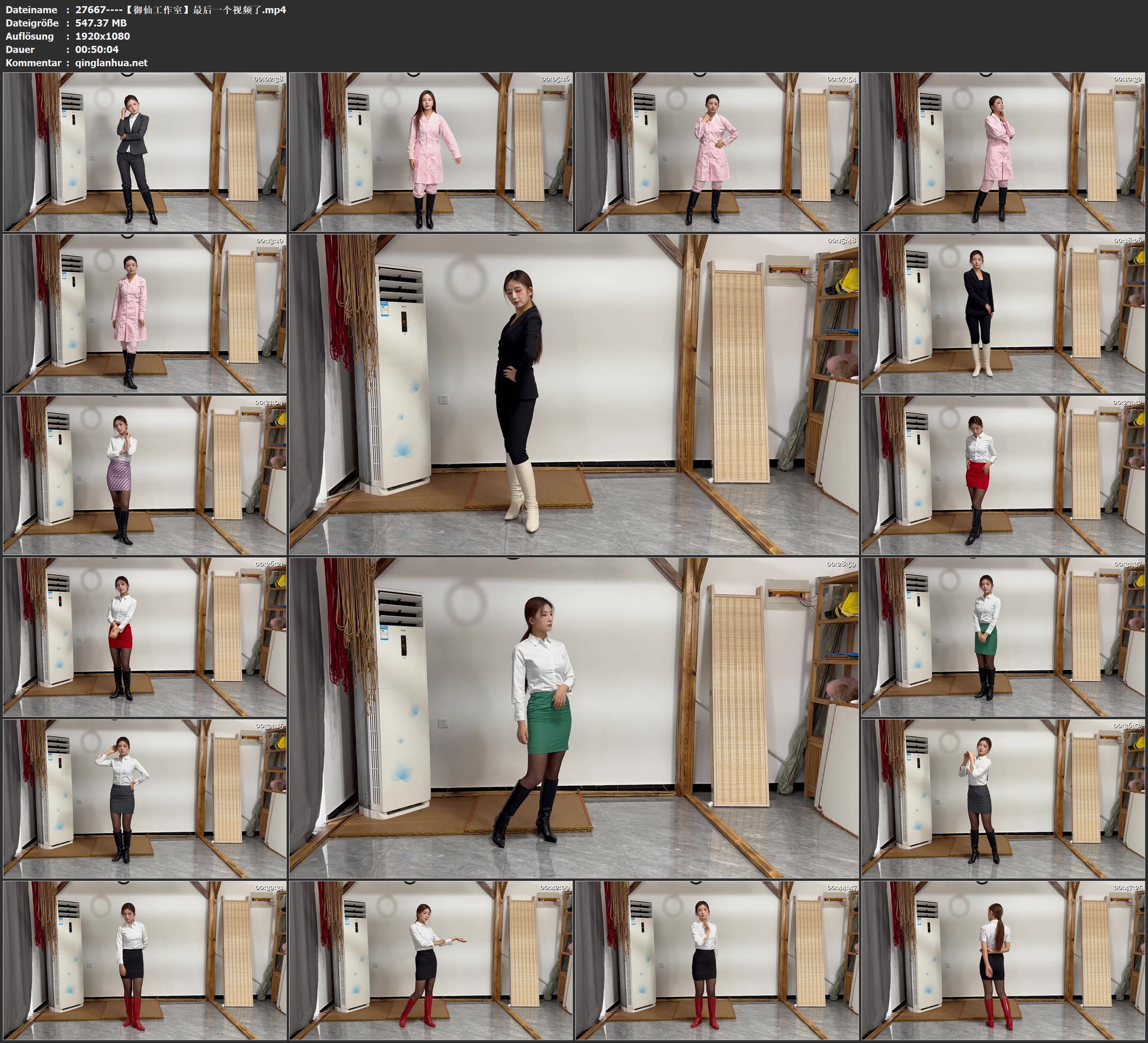The image size is (1148, 1043).
Task: Click the qinglanhua.net comment text
Action: pyautogui.click(x=111, y=62)
